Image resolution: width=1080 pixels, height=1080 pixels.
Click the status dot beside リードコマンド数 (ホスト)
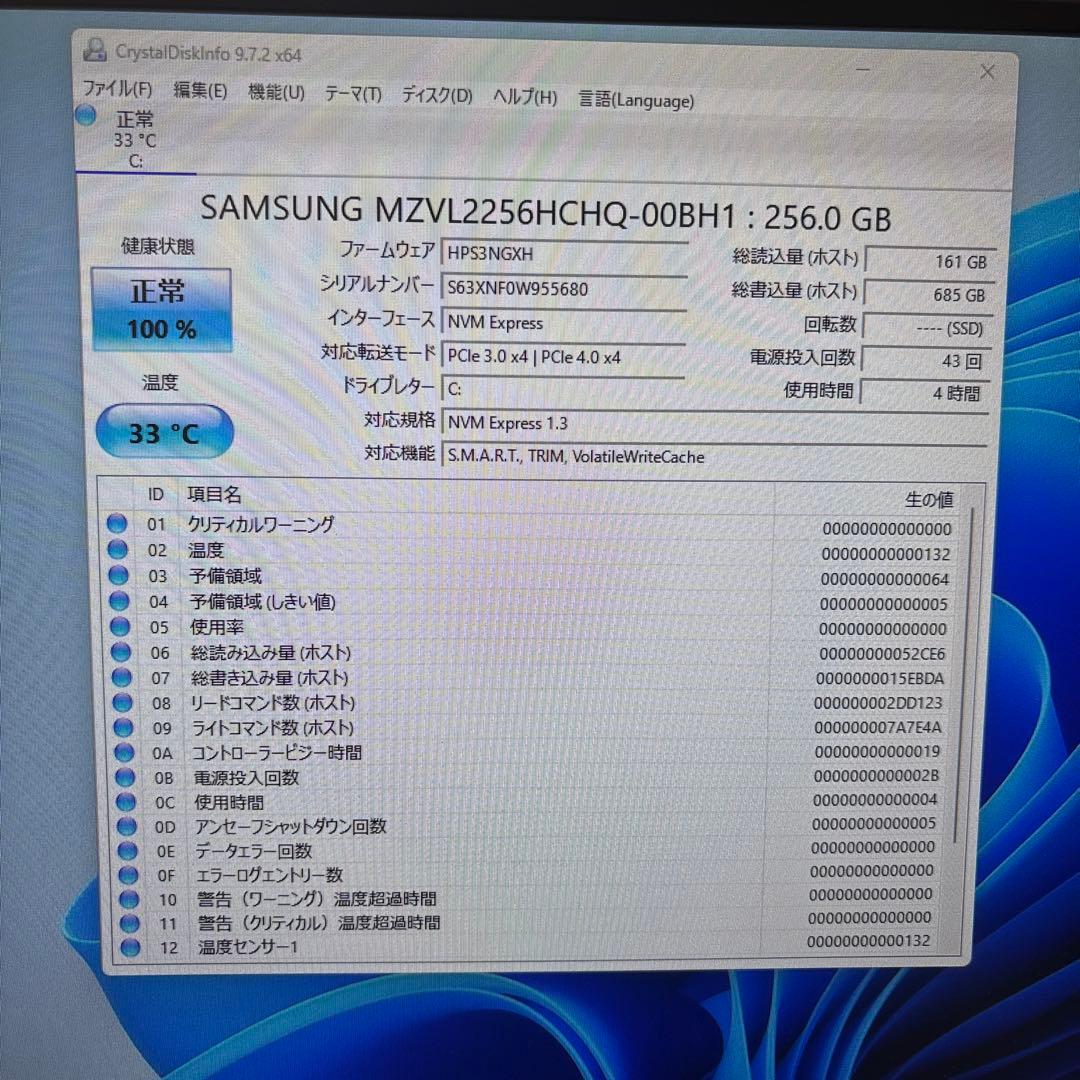(118, 703)
